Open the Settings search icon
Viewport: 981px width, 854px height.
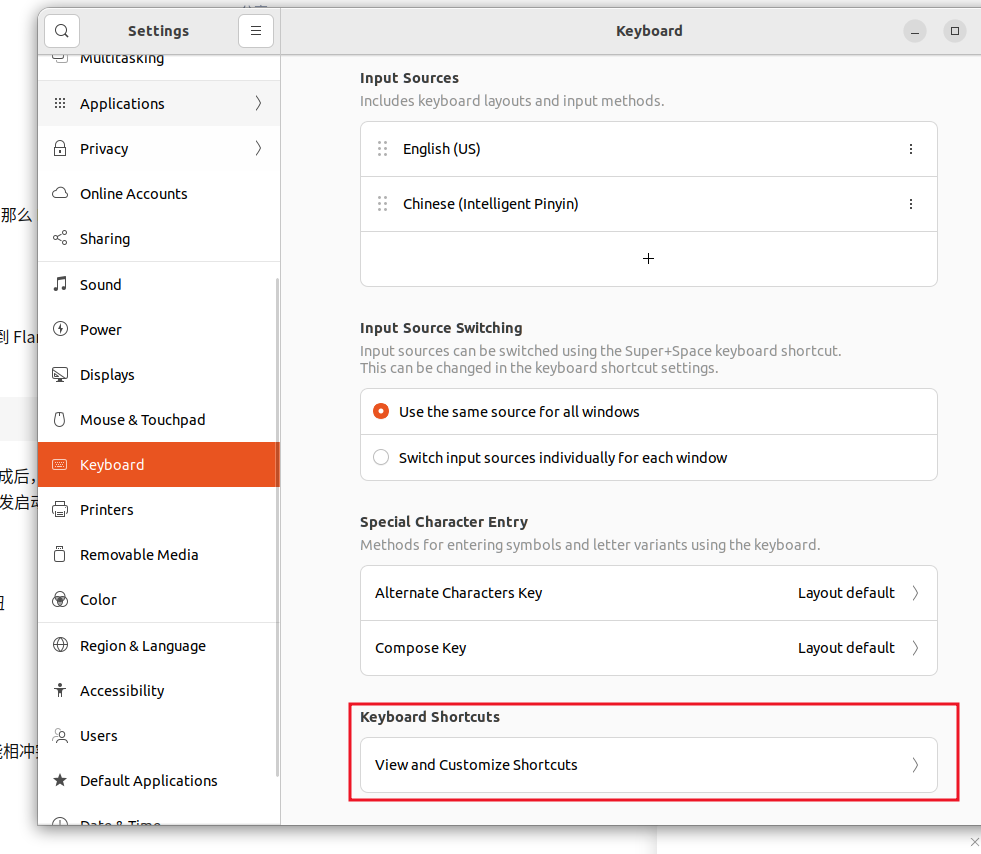pyautogui.click(x=62, y=31)
